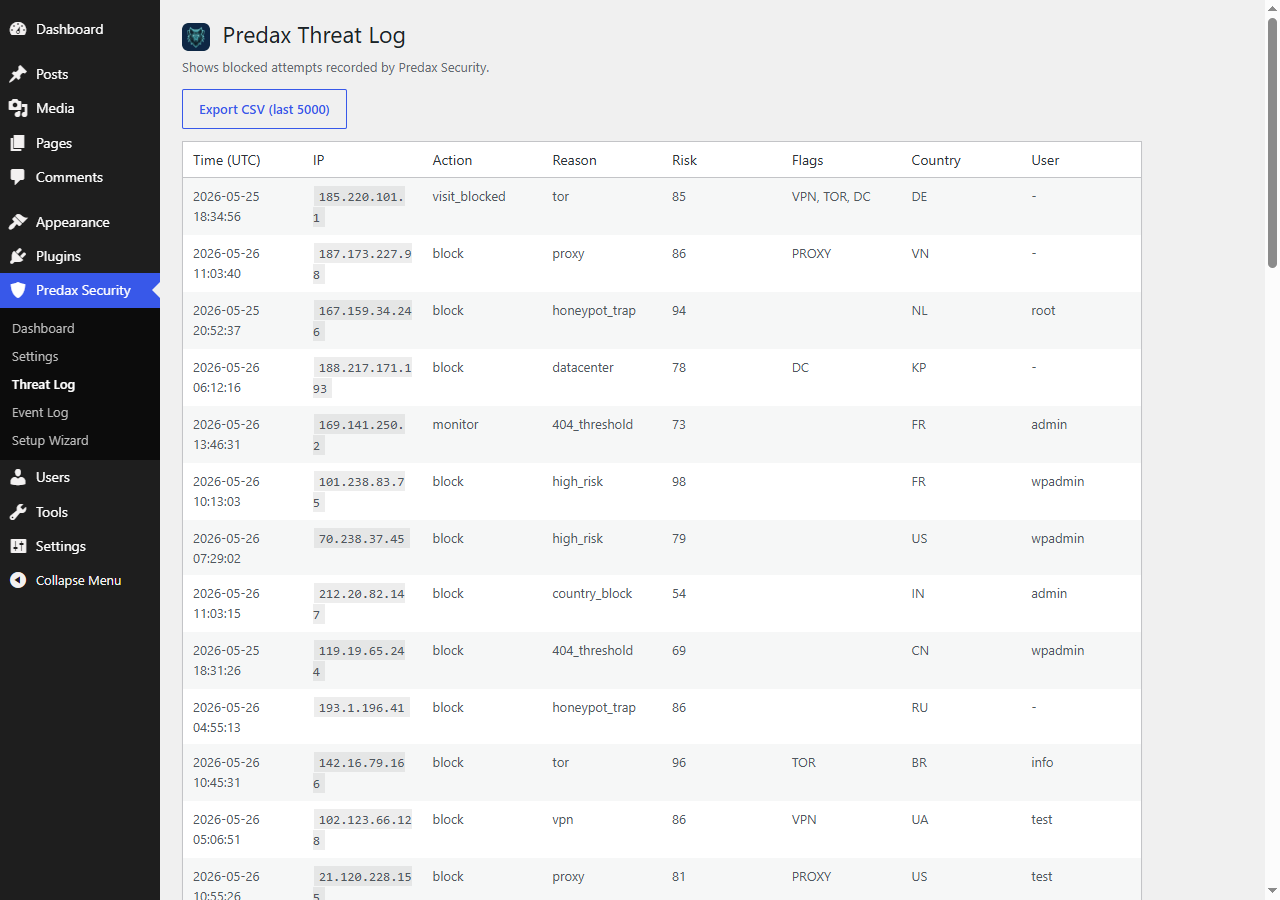Click the Predax wolf logo beside title
The height and width of the screenshot is (900, 1280).
tap(196, 37)
